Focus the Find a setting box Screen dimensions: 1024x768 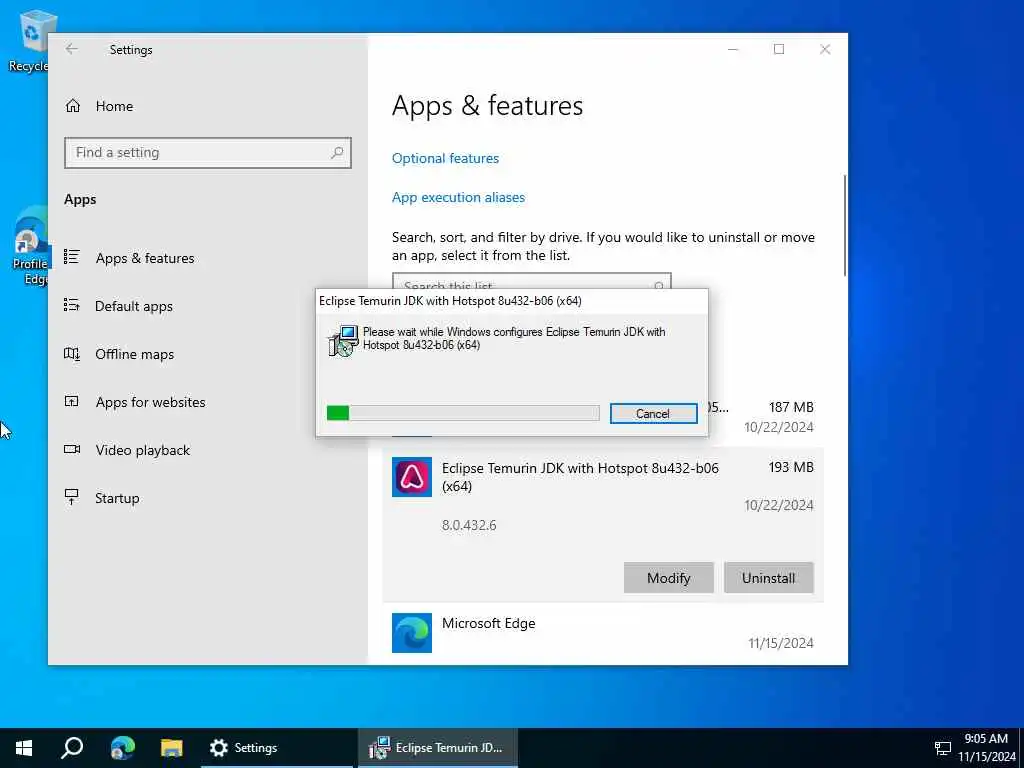(208, 152)
